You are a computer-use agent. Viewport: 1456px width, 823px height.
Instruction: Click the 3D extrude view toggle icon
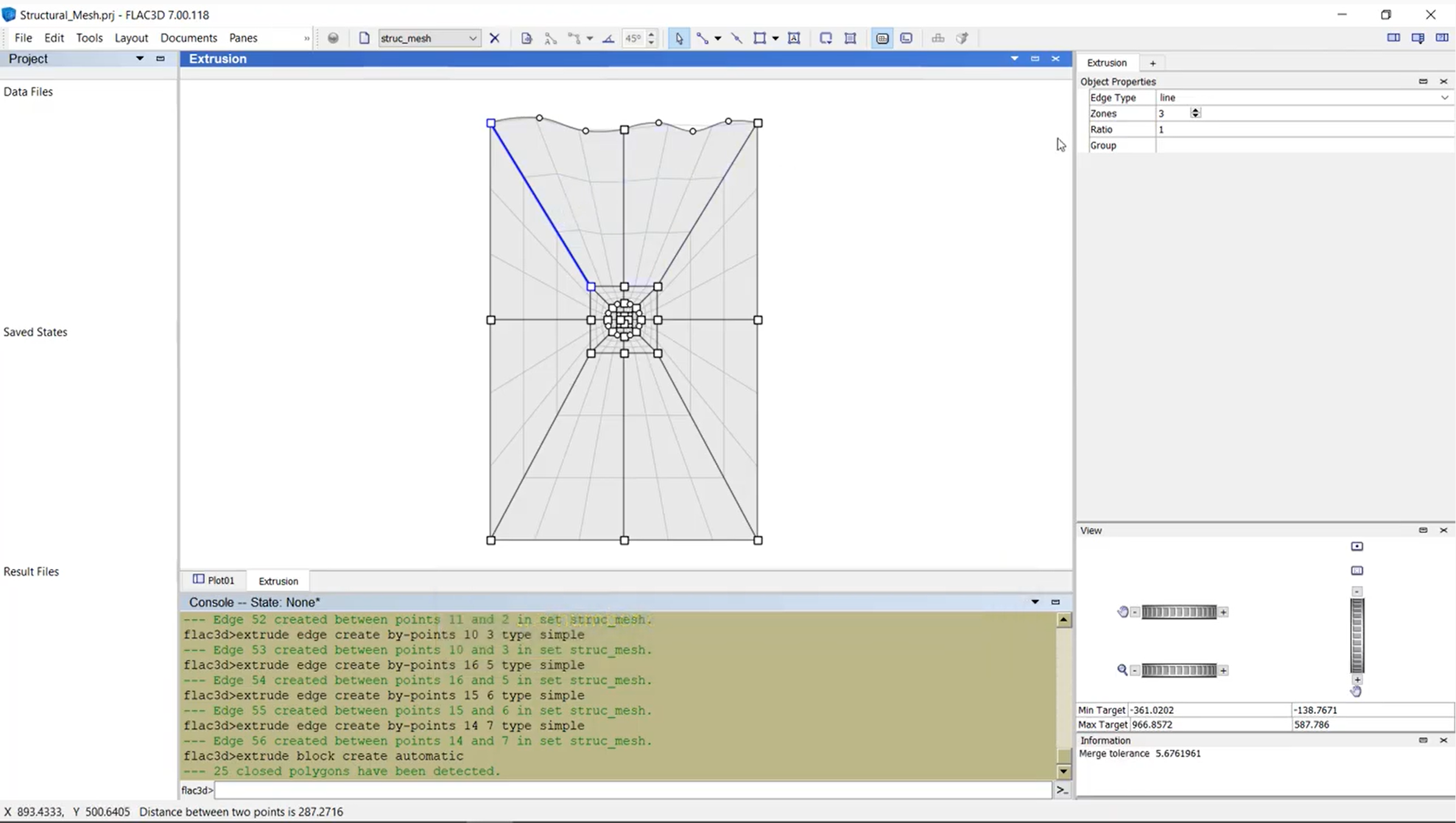pyautogui.click(x=961, y=38)
